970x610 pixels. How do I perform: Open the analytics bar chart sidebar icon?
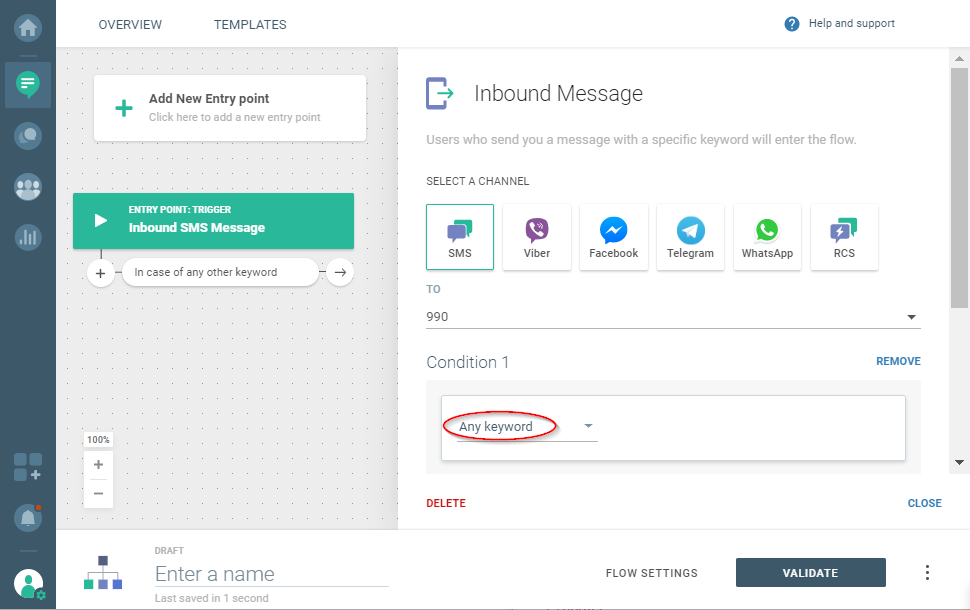(28, 236)
